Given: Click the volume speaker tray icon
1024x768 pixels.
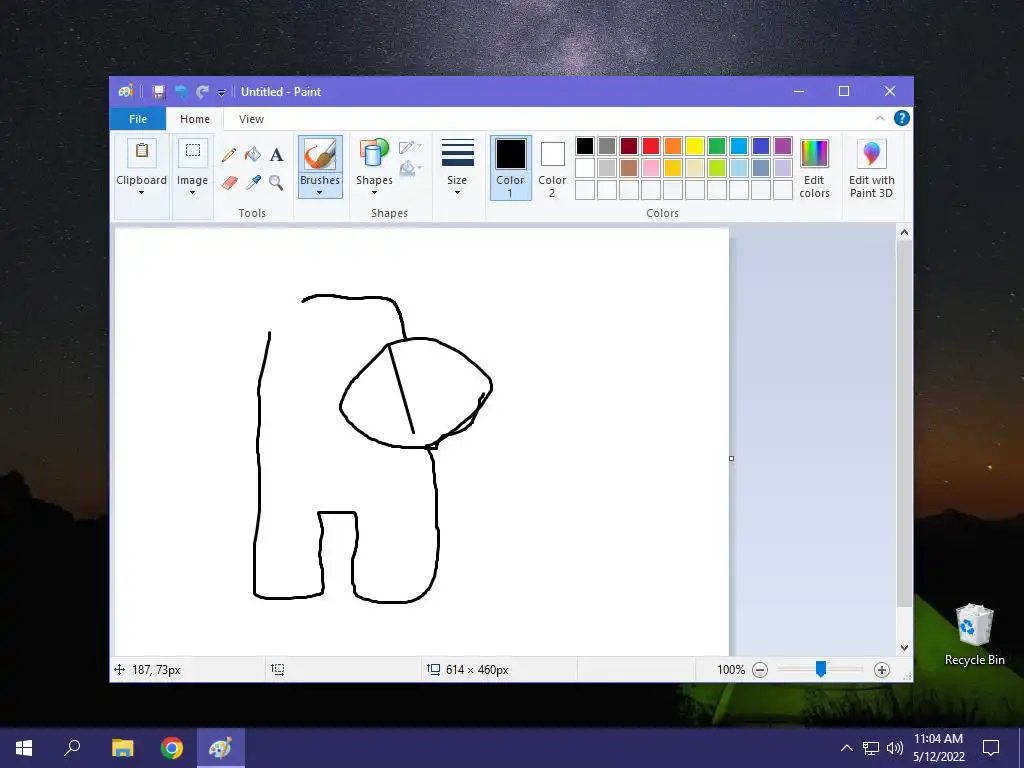Looking at the screenshot, I should click(895, 748).
